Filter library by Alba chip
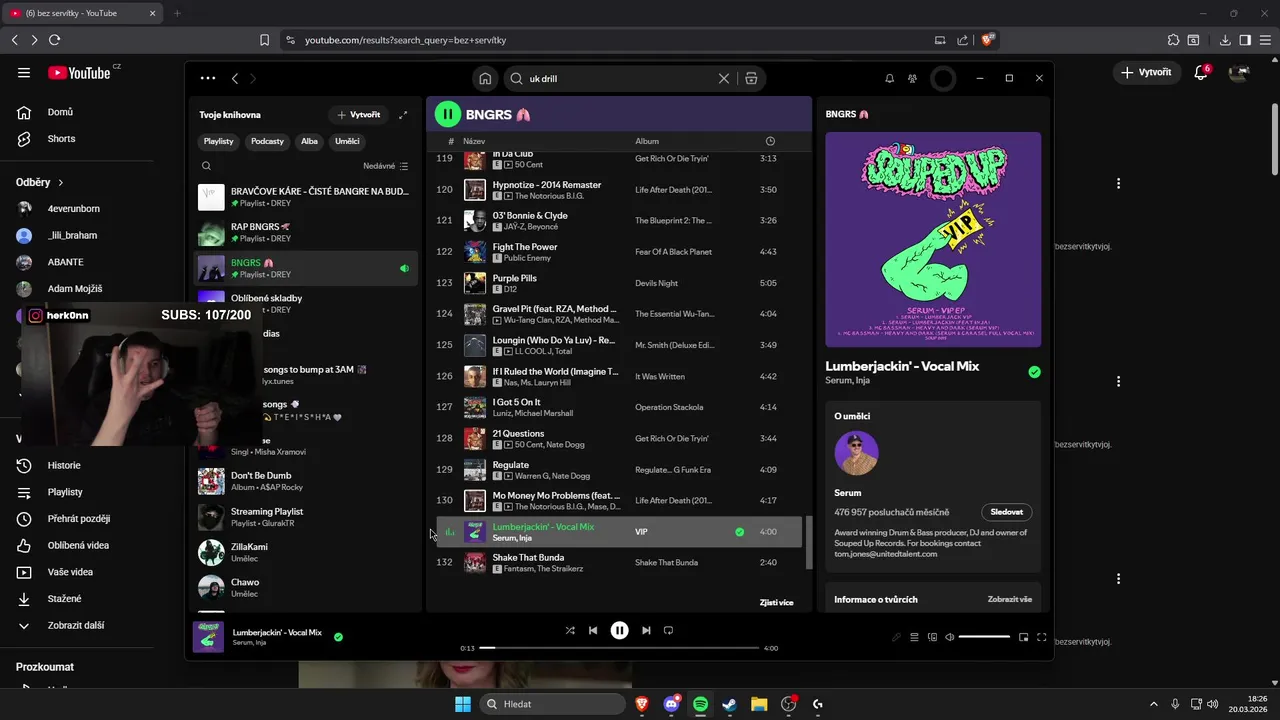The height and width of the screenshot is (720, 1280). coord(309,141)
